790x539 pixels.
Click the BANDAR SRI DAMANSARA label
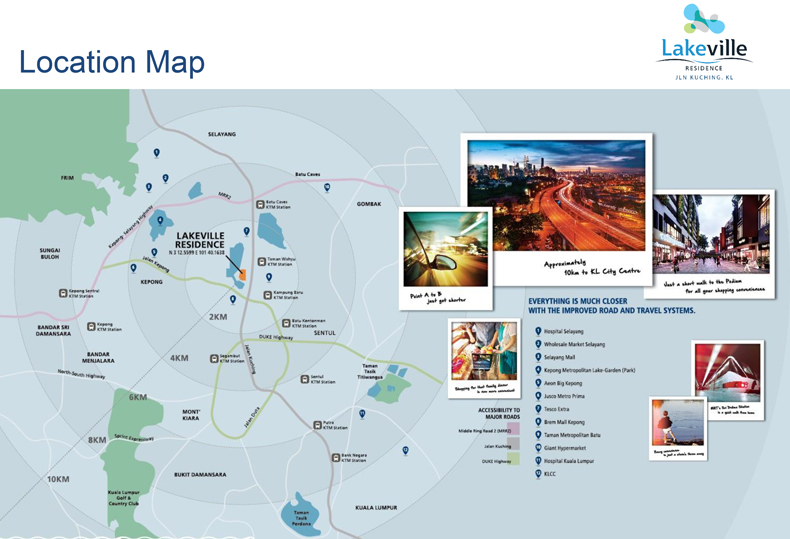pyautogui.click(x=53, y=330)
